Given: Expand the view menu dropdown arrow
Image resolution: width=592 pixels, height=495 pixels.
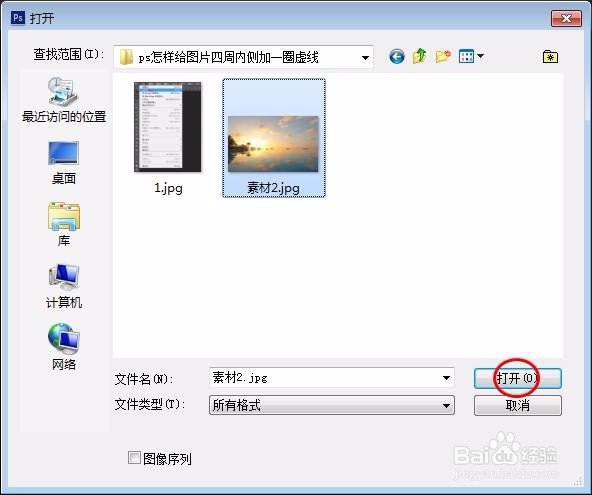Looking at the screenshot, I should coord(480,56).
